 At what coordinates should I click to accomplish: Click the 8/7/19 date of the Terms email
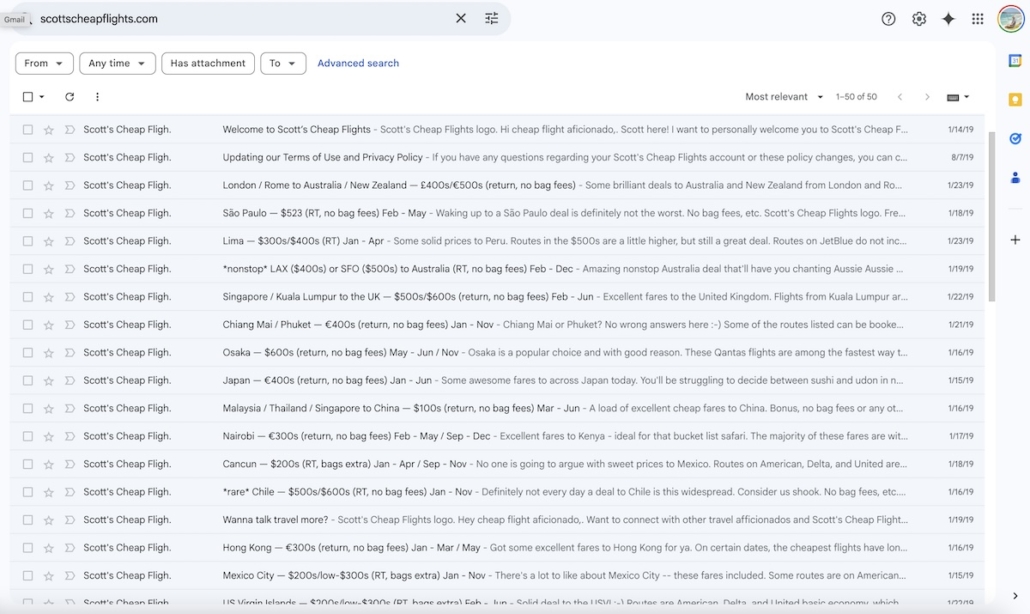[962, 158]
